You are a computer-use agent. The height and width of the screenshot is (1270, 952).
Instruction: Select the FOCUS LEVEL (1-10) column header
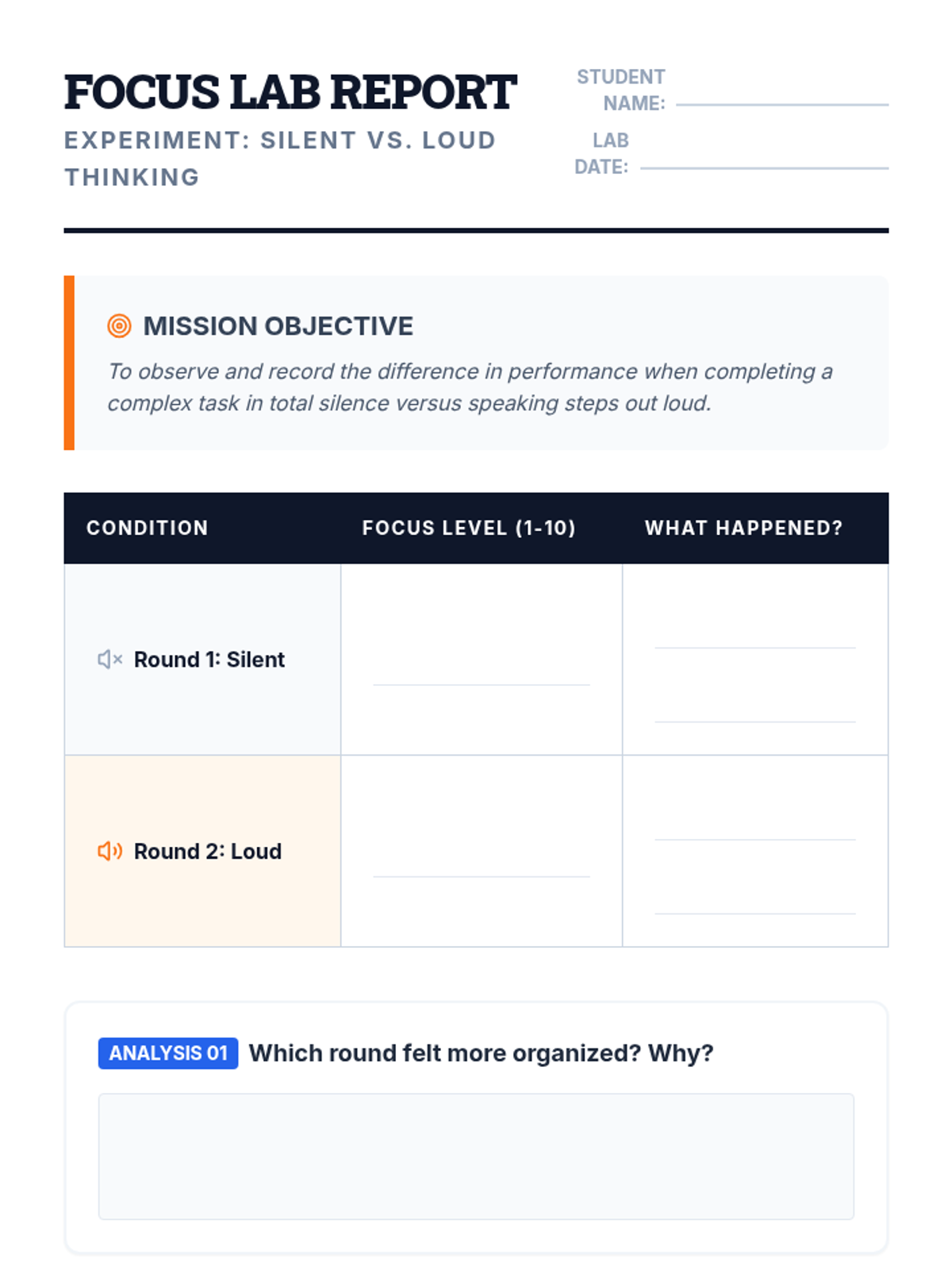[x=469, y=528]
